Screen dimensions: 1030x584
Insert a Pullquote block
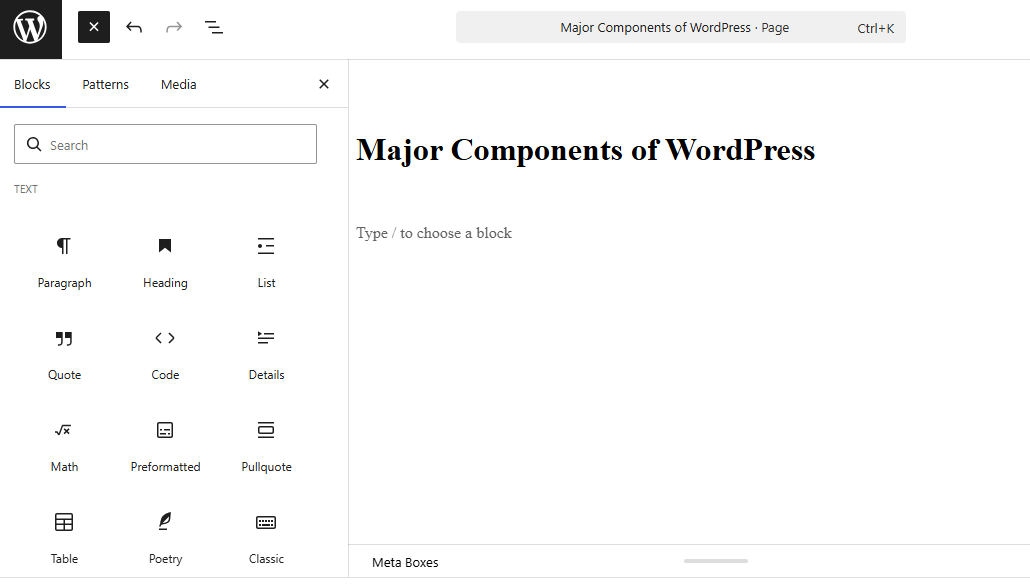(x=266, y=447)
